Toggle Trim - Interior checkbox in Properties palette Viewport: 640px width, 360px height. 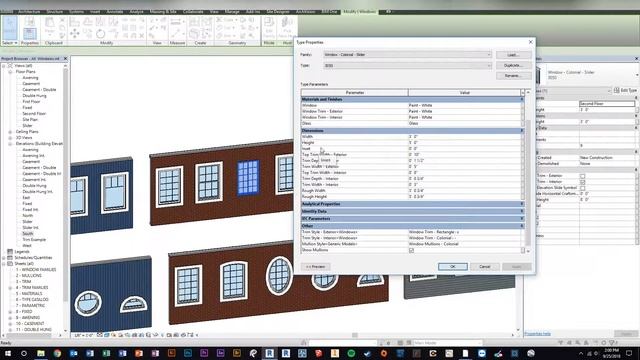[x=582, y=182]
